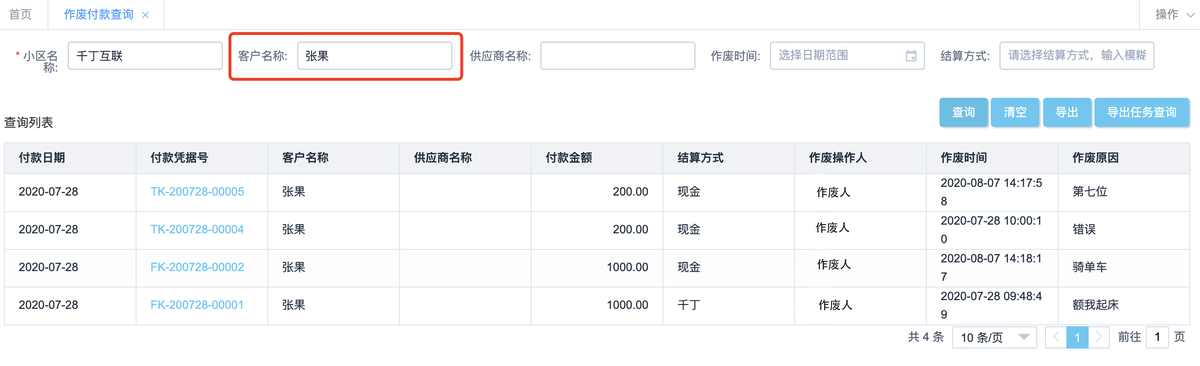Open 导出任务查询
Screen dimensions: 1200x366
point(1142,113)
